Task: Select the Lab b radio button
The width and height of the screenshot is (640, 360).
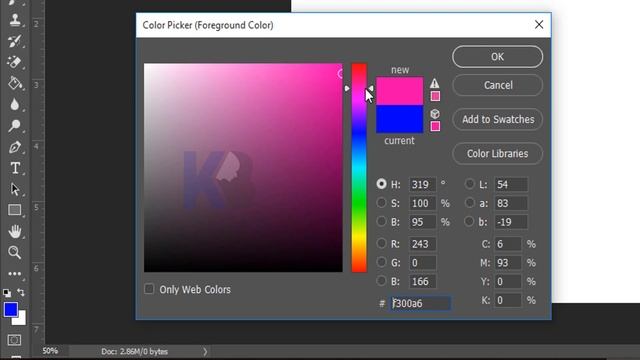Action: click(469, 221)
